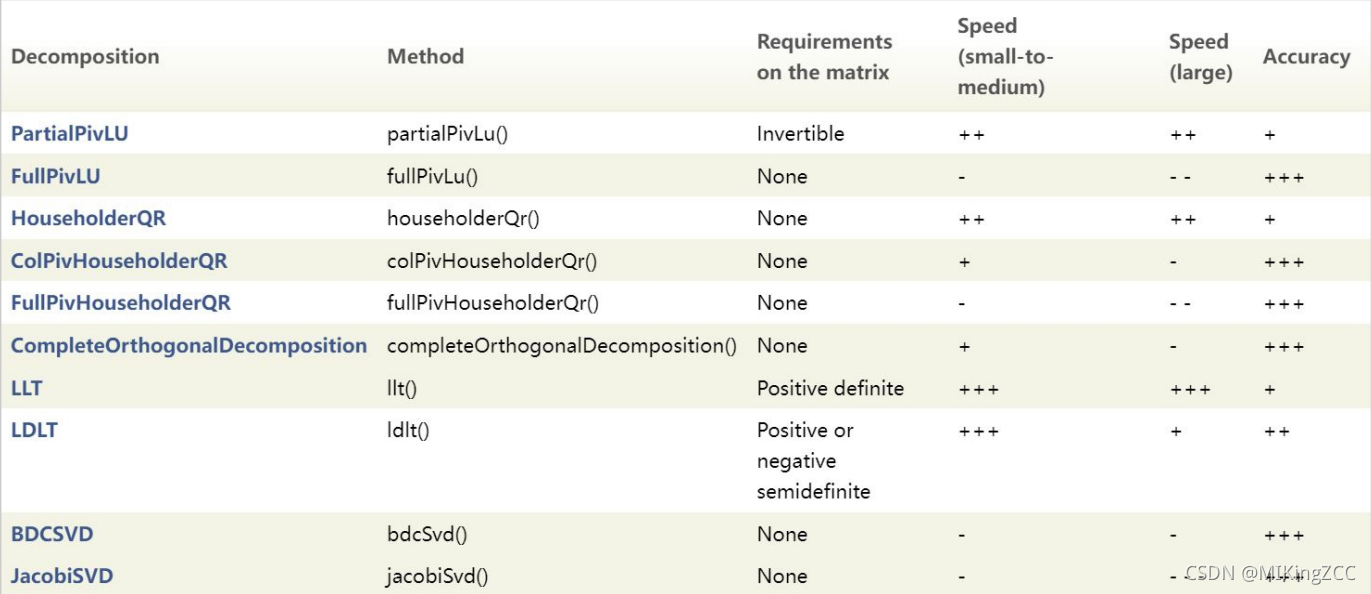The height and width of the screenshot is (594, 1371).
Task: Click the Method column header
Action: click(x=425, y=56)
